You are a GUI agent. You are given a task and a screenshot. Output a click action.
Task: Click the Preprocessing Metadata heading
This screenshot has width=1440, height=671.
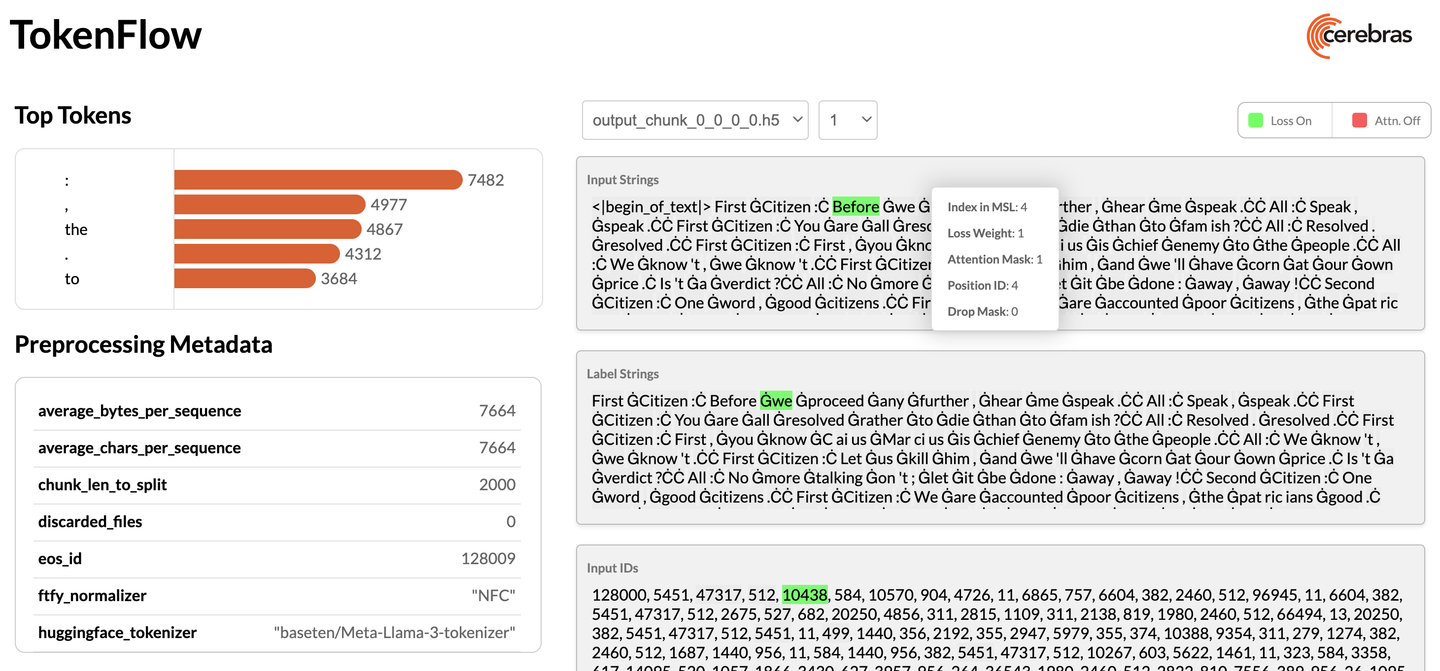[x=143, y=344]
